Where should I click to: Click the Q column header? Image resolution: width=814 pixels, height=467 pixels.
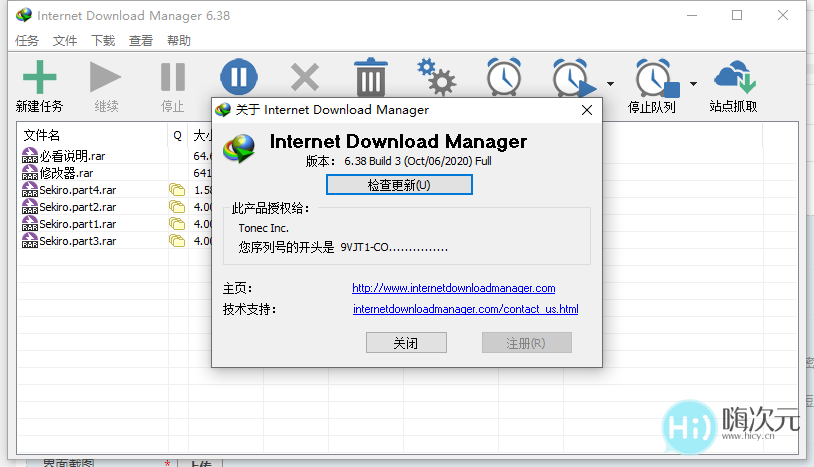pyautogui.click(x=178, y=135)
